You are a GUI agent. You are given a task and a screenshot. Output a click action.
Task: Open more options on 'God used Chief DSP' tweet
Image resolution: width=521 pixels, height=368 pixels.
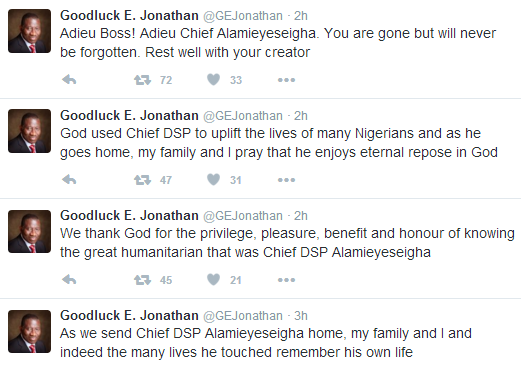(x=286, y=180)
